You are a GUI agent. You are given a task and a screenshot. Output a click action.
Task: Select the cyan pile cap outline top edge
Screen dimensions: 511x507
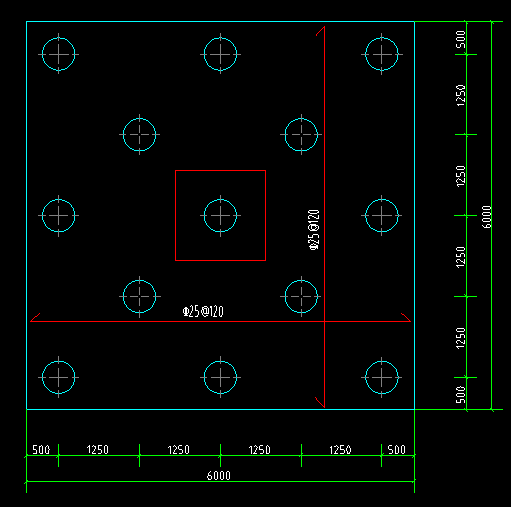click(220, 22)
